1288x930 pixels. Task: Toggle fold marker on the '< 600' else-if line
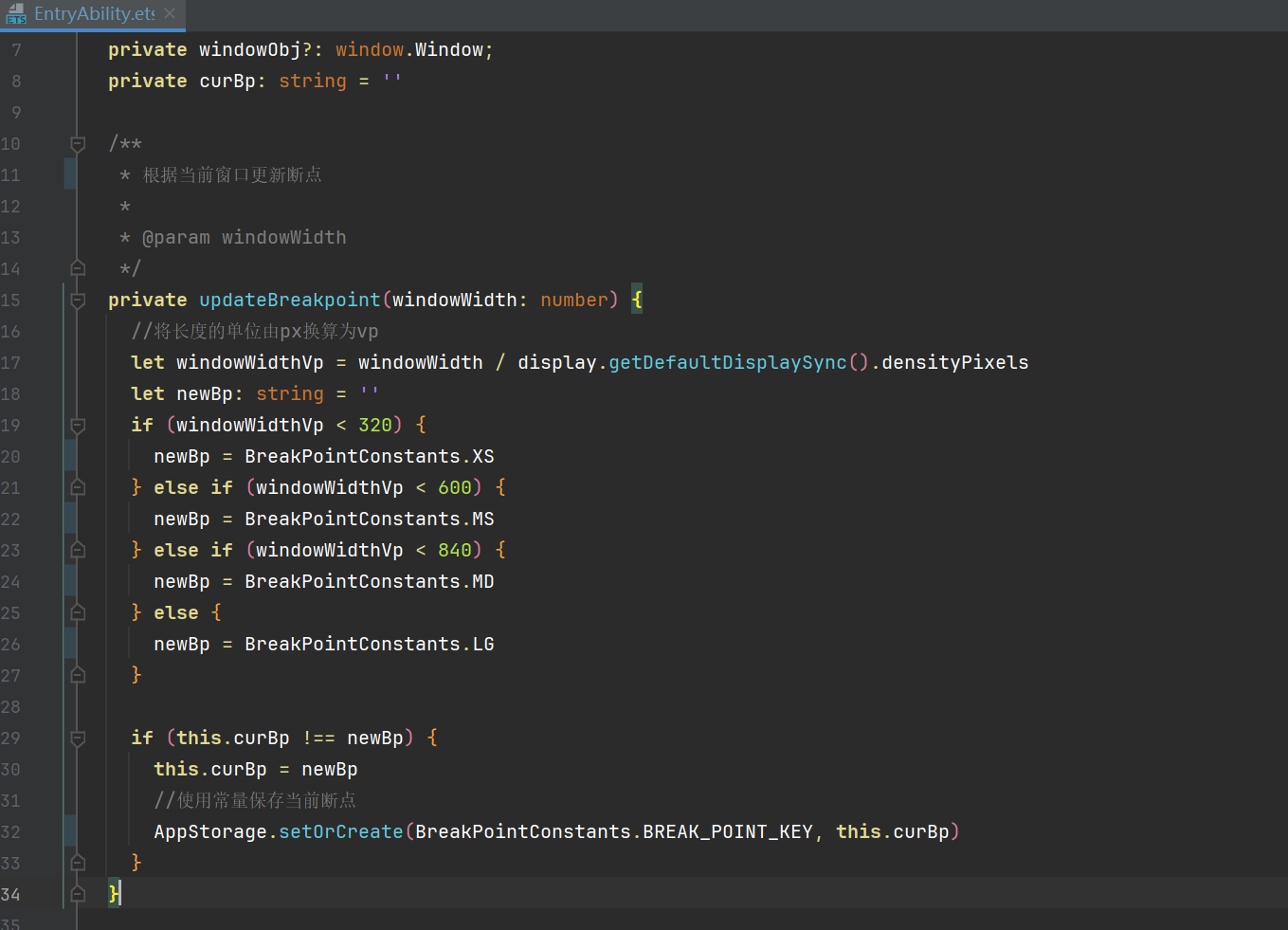tap(78, 488)
